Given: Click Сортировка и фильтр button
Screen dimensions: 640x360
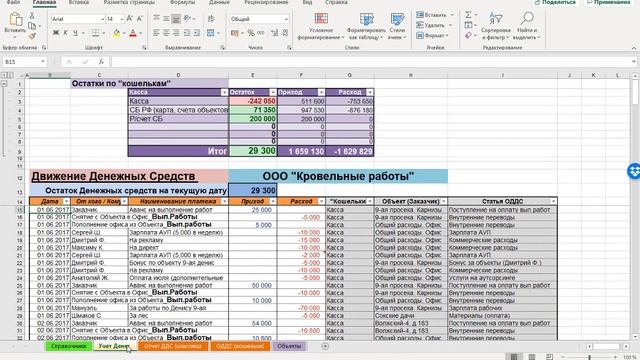Looking at the screenshot, I should 496,26.
